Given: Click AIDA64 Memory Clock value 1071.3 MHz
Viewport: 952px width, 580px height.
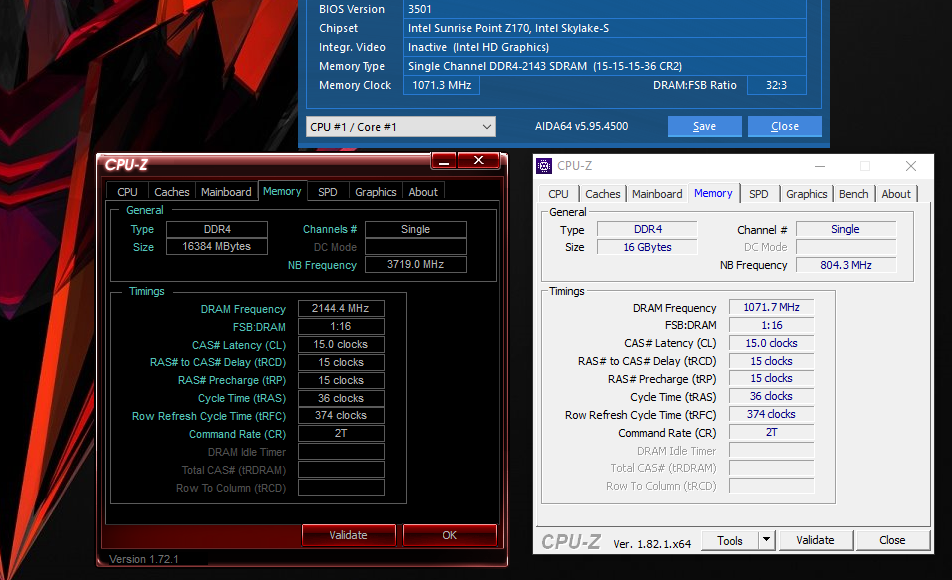Looking at the screenshot, I should pos(441,85).
